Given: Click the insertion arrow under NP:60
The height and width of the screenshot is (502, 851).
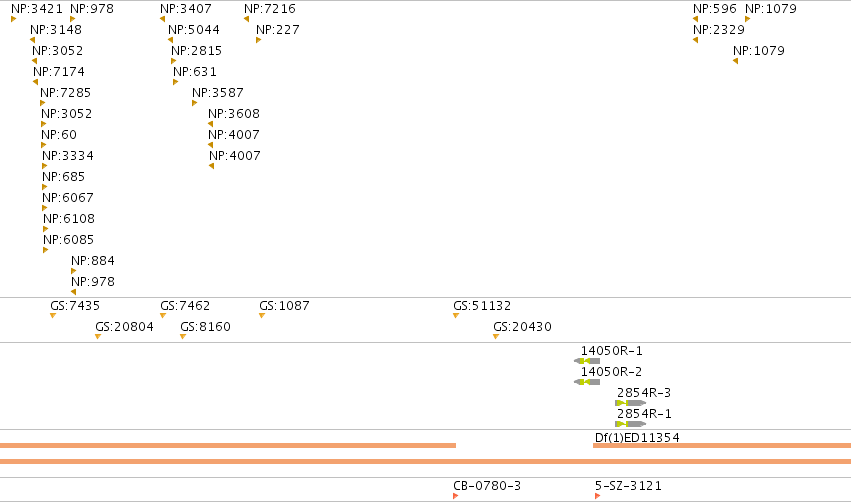Looking at the screenshot, I should click(x=44, y=145).
